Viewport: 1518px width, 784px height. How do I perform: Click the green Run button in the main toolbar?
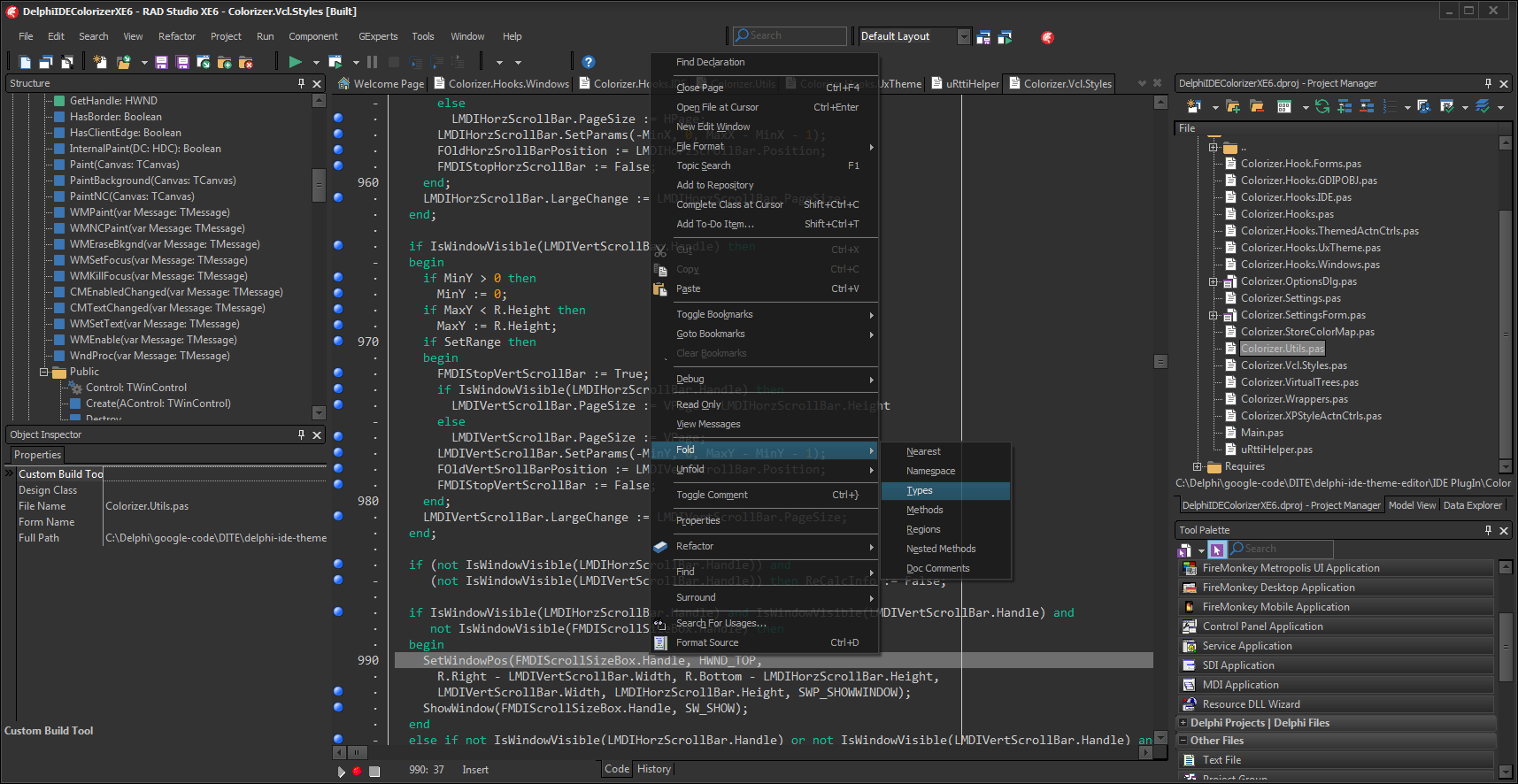click(x=296, y=62)
